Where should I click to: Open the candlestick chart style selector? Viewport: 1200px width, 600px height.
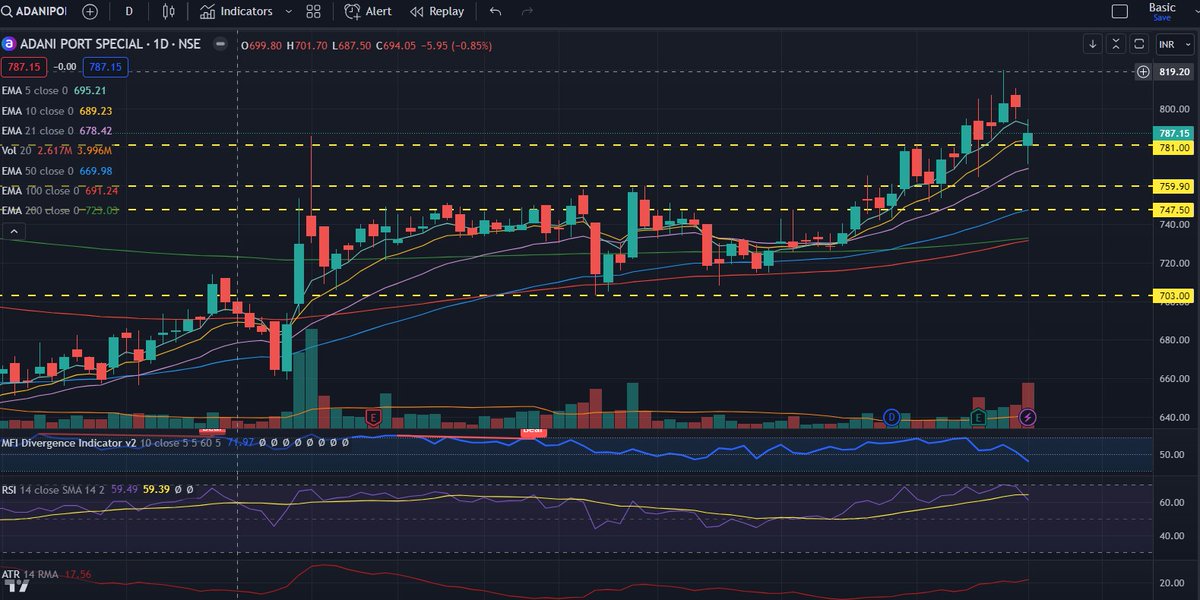168,11
